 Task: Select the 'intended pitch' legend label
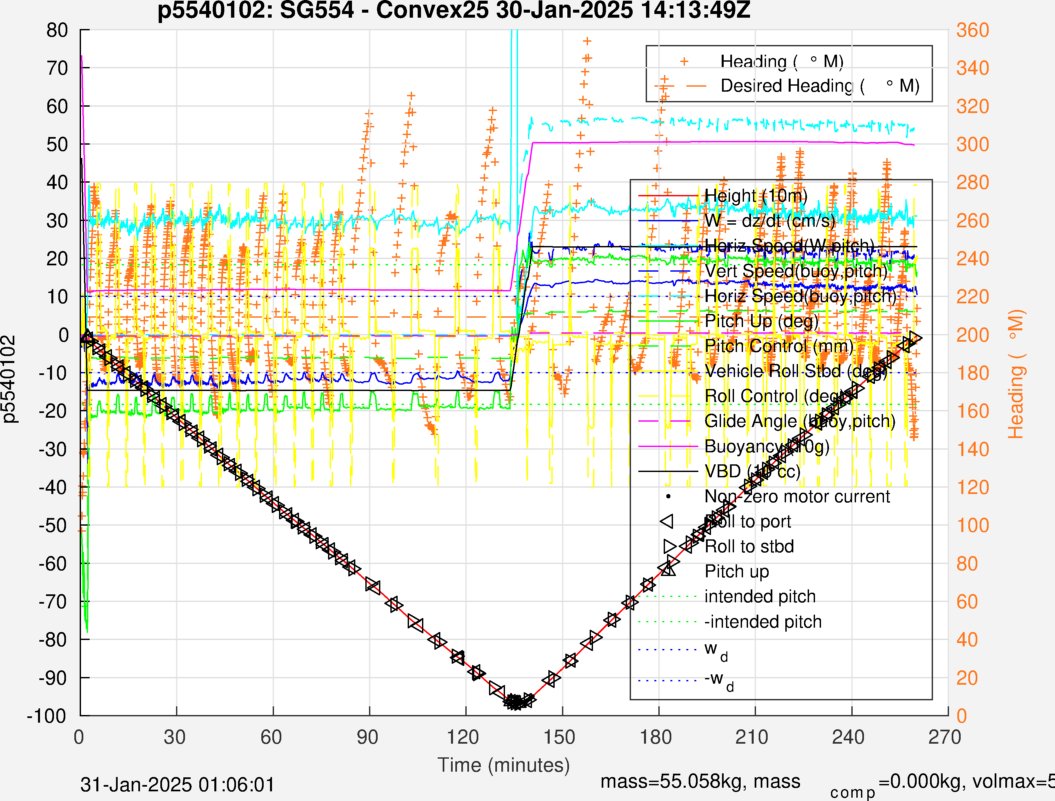click(x=757, y=597)
